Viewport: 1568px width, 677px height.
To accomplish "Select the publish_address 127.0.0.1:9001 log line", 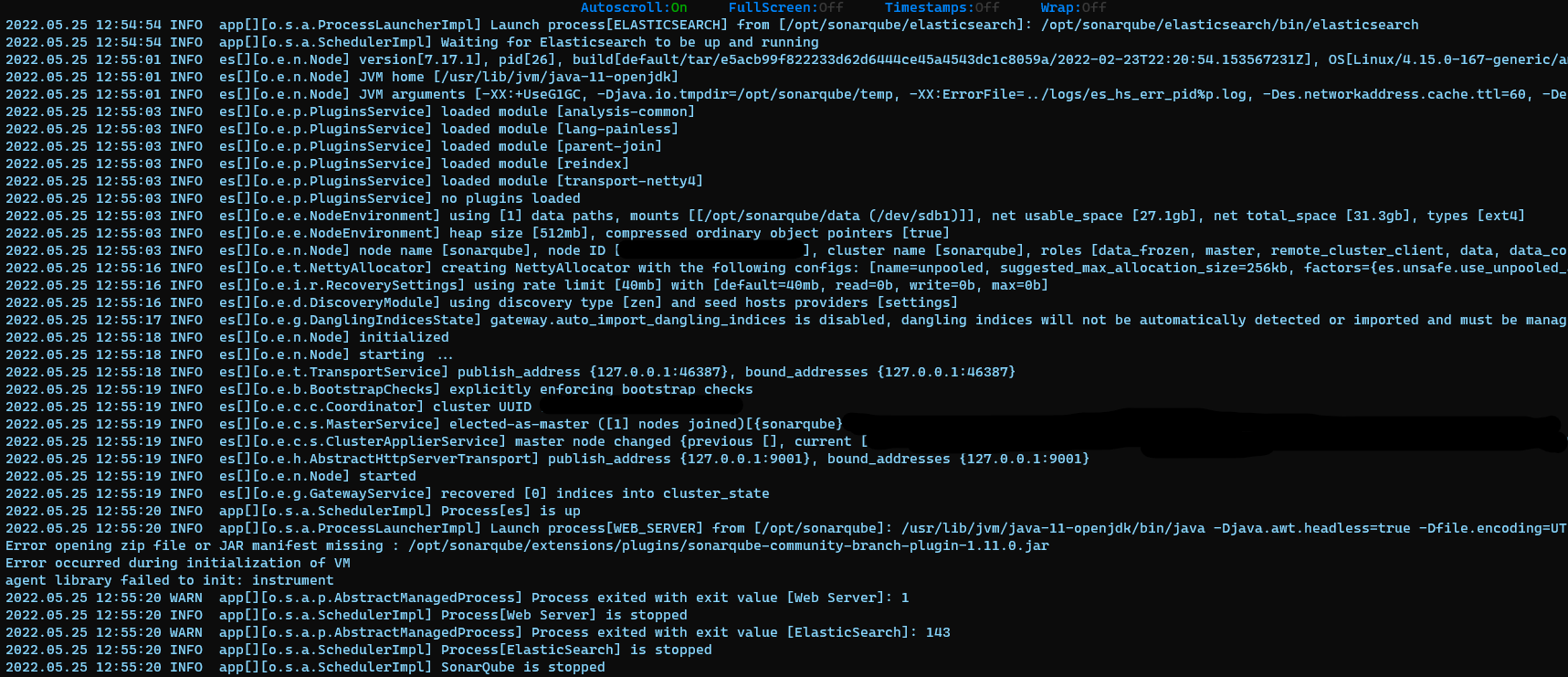I will pyautogui.click(x=548, y=458).
